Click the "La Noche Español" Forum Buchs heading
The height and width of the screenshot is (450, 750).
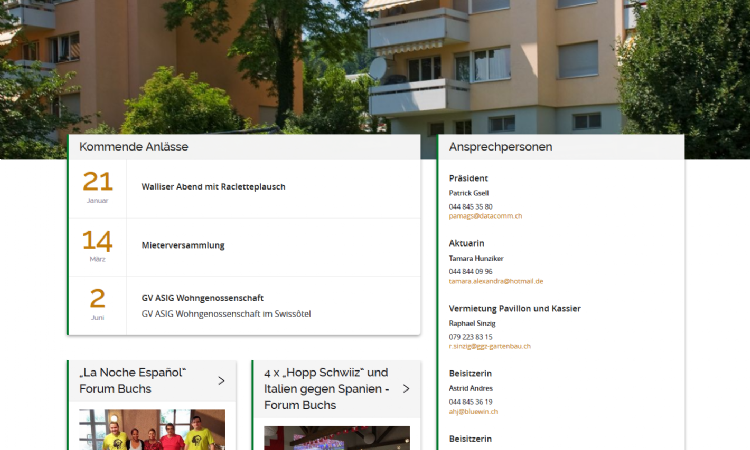coord(132,381)
